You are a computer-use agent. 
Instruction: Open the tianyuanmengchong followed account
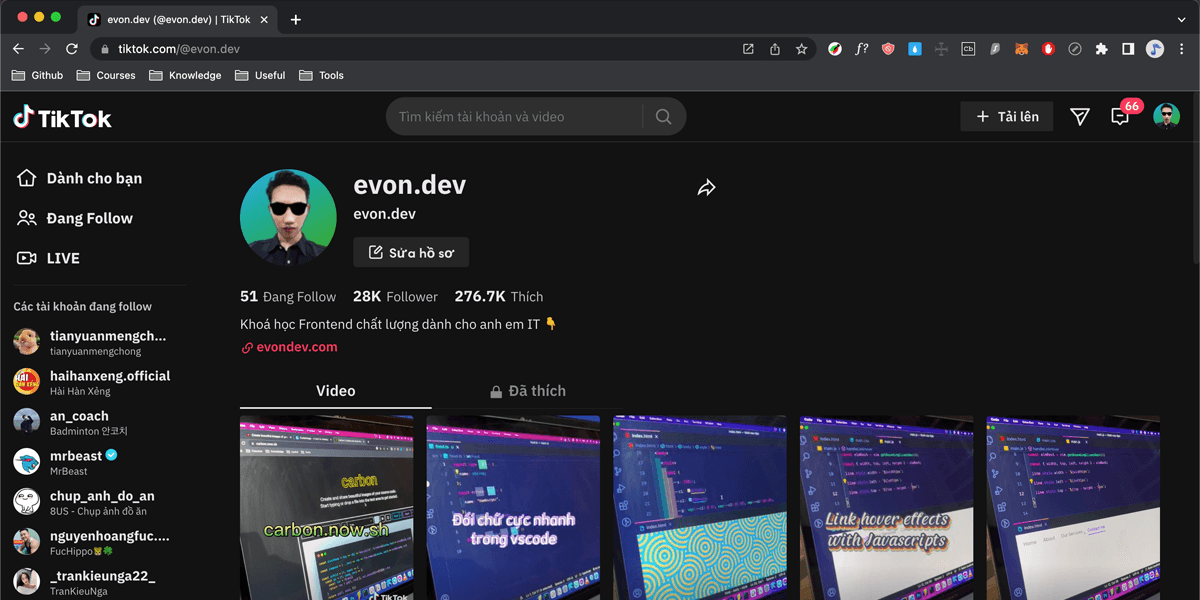[x=93, y=342]
